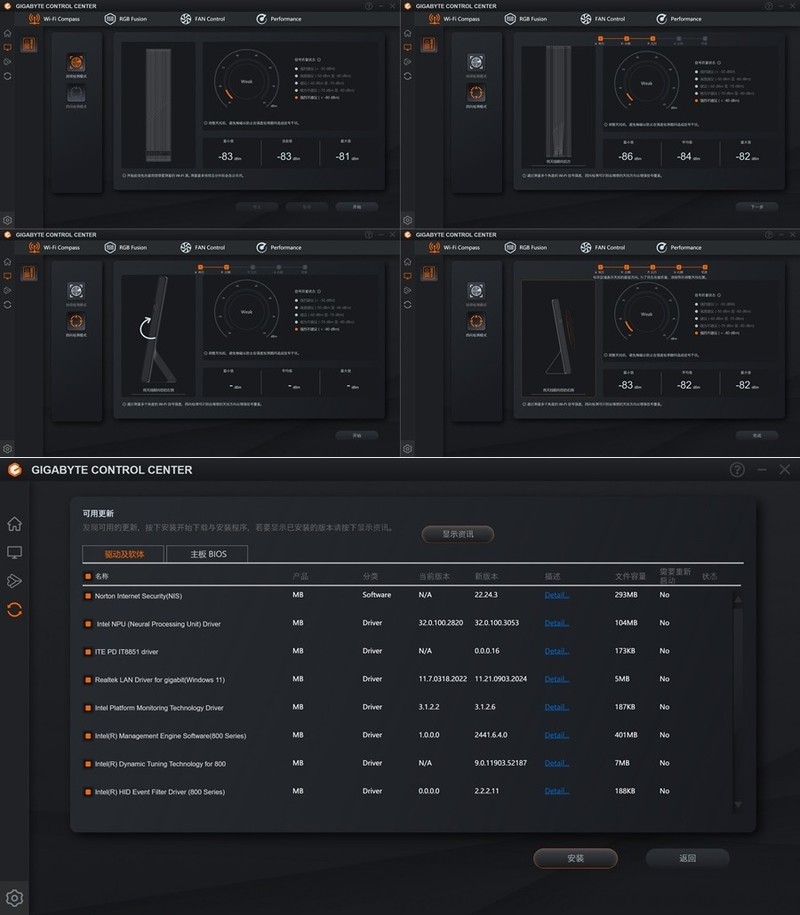Click next-step button in top-right window
The image size is (800, 915).
757,207
